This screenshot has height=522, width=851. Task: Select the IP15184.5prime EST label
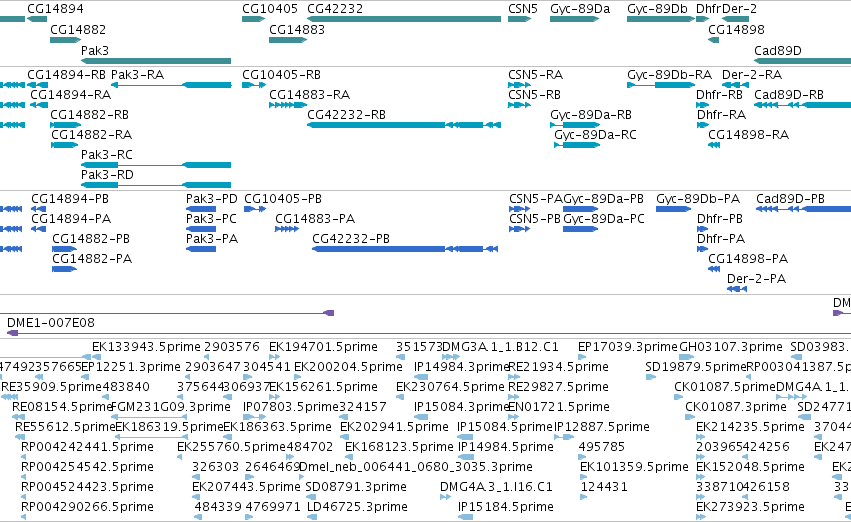[x=506, y=507]
